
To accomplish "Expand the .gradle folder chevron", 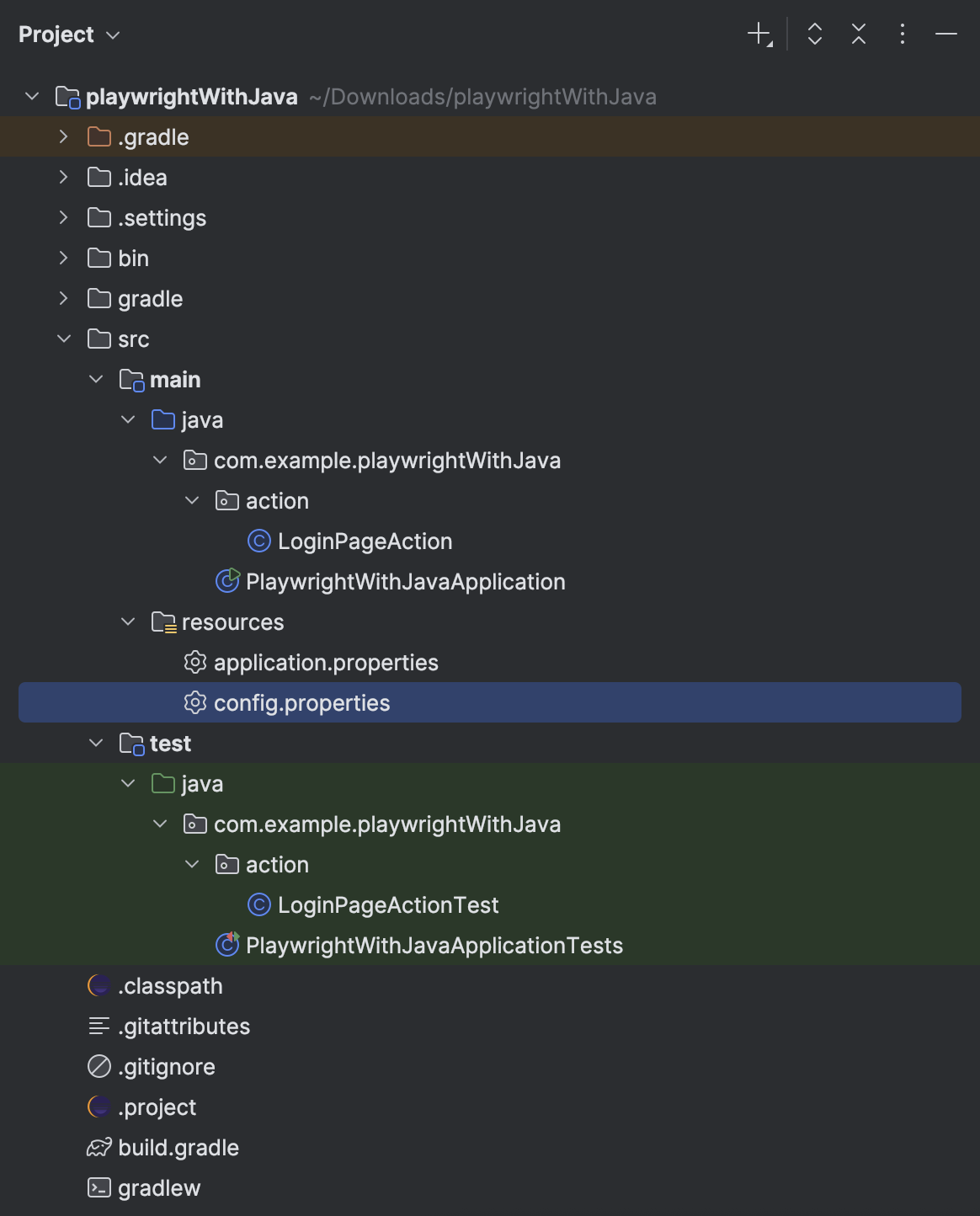I will [64, 137].
